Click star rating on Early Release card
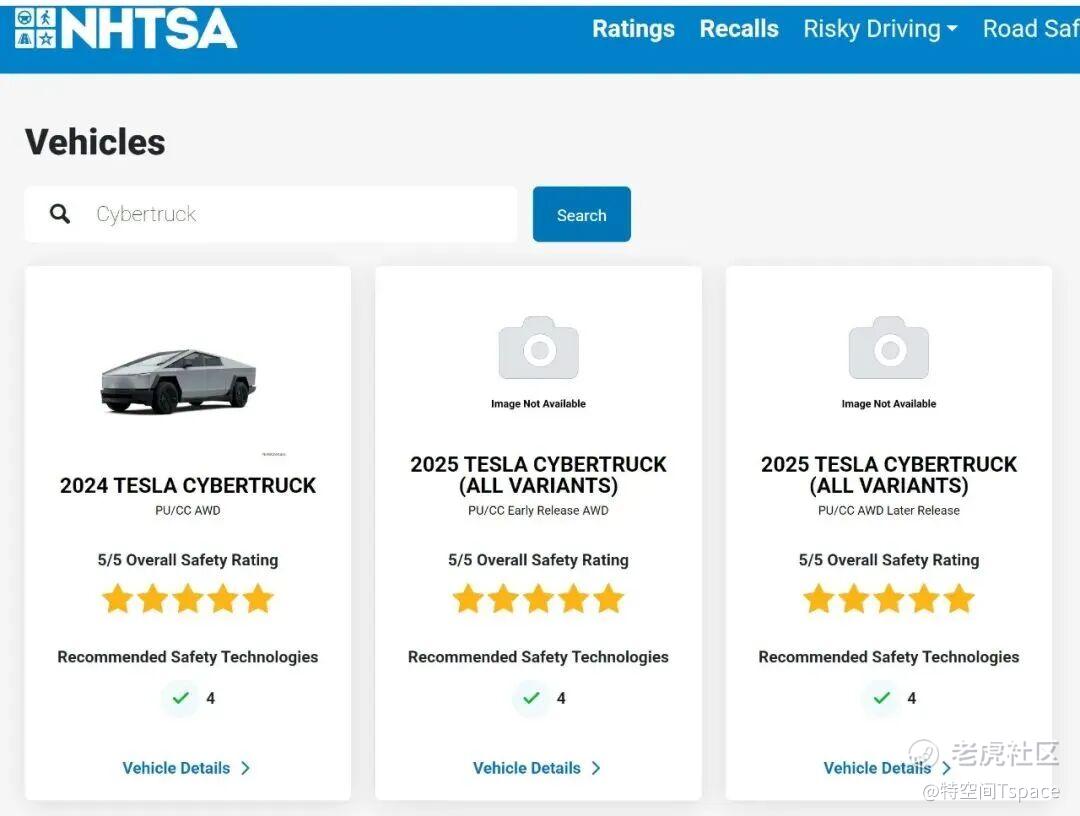Screen dimensions: 1080x816 click(x=538, y=599)
